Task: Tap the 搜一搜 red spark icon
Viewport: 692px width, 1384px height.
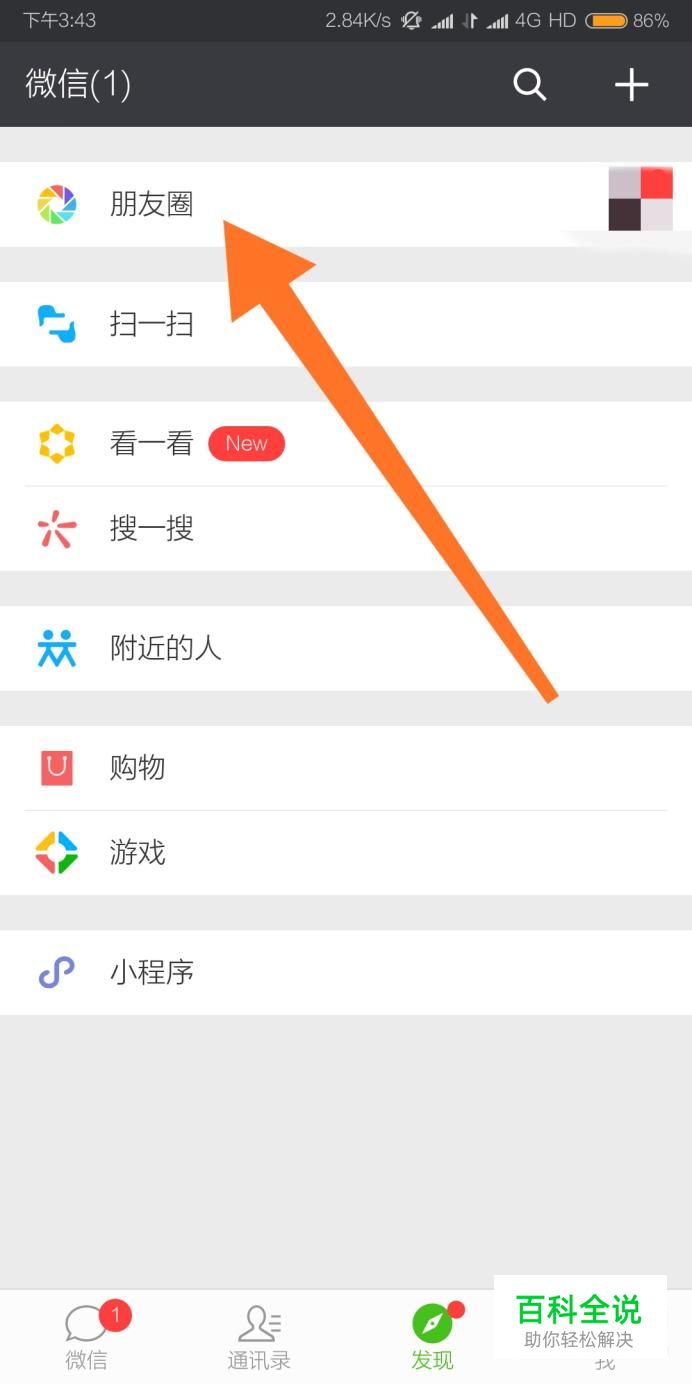Action: (57, 529)
